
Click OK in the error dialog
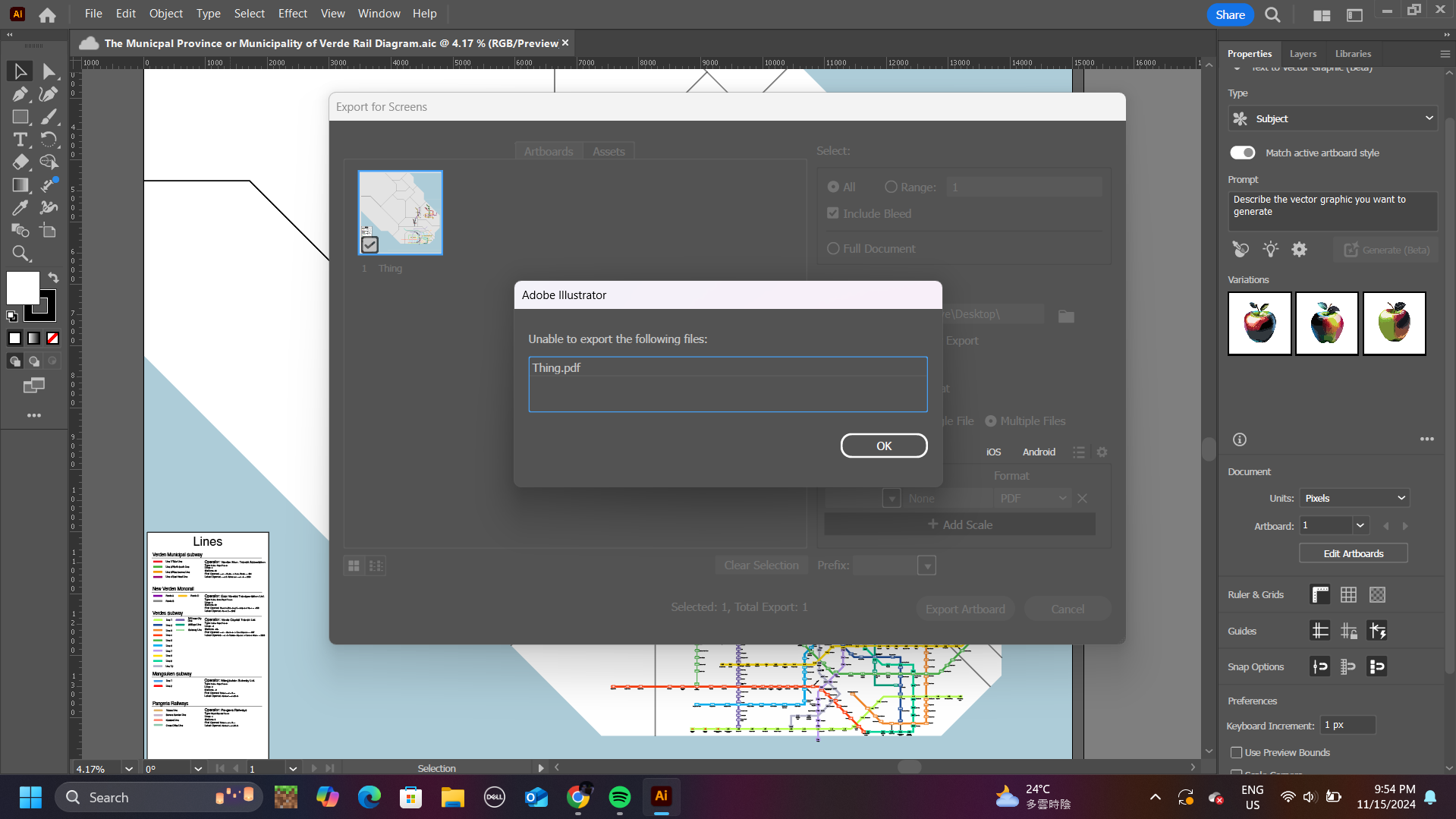(x=884, y=446)
